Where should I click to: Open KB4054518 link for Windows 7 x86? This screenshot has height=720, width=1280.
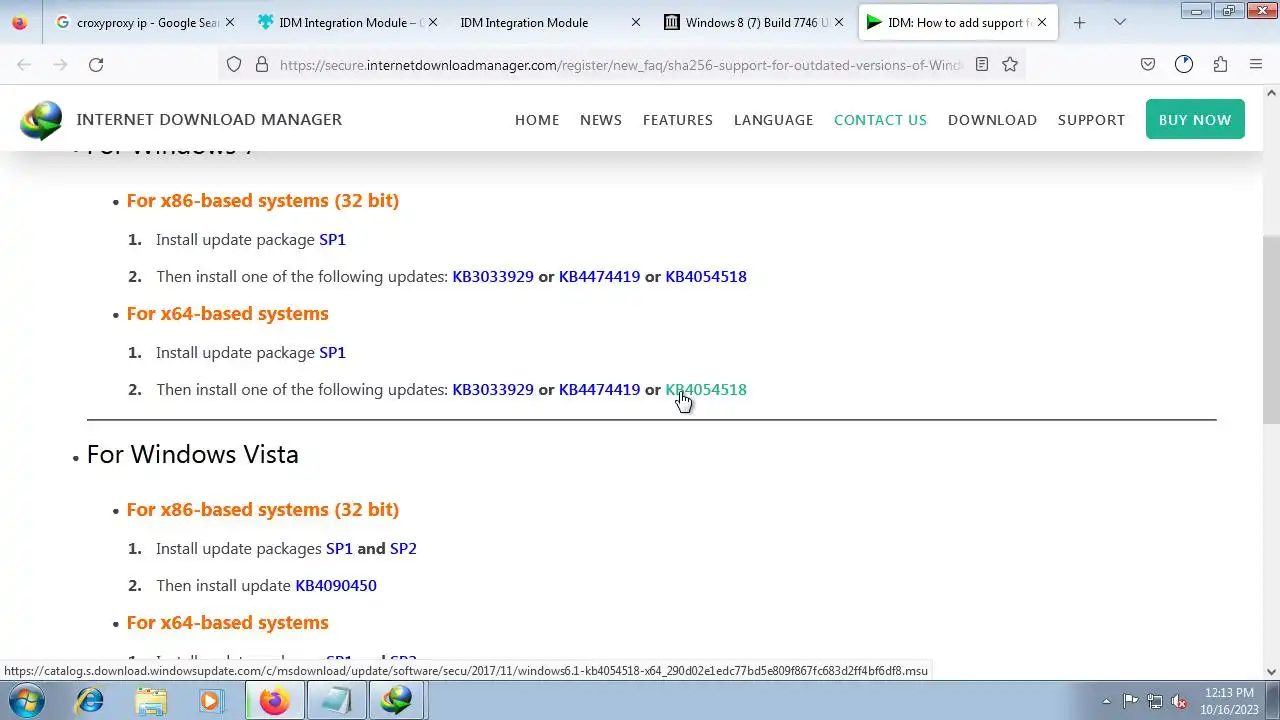tap(706, 276)
